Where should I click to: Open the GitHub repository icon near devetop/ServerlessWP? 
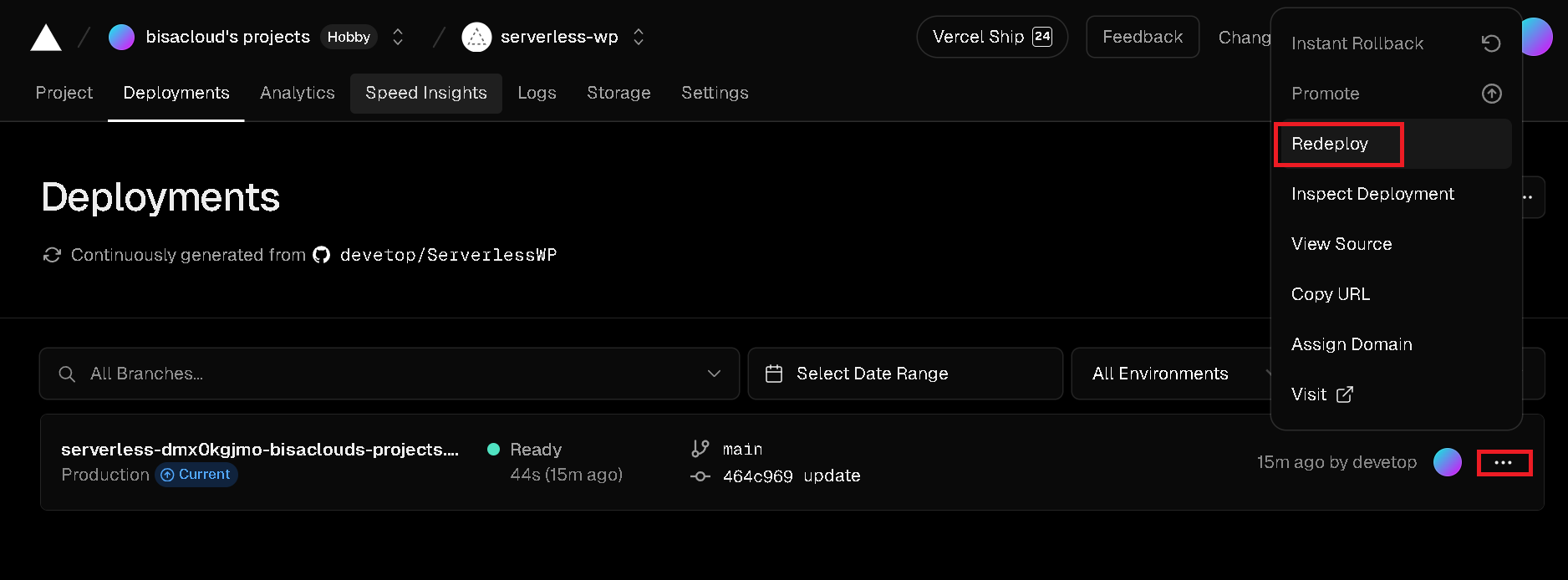click(x=322, y=254)
